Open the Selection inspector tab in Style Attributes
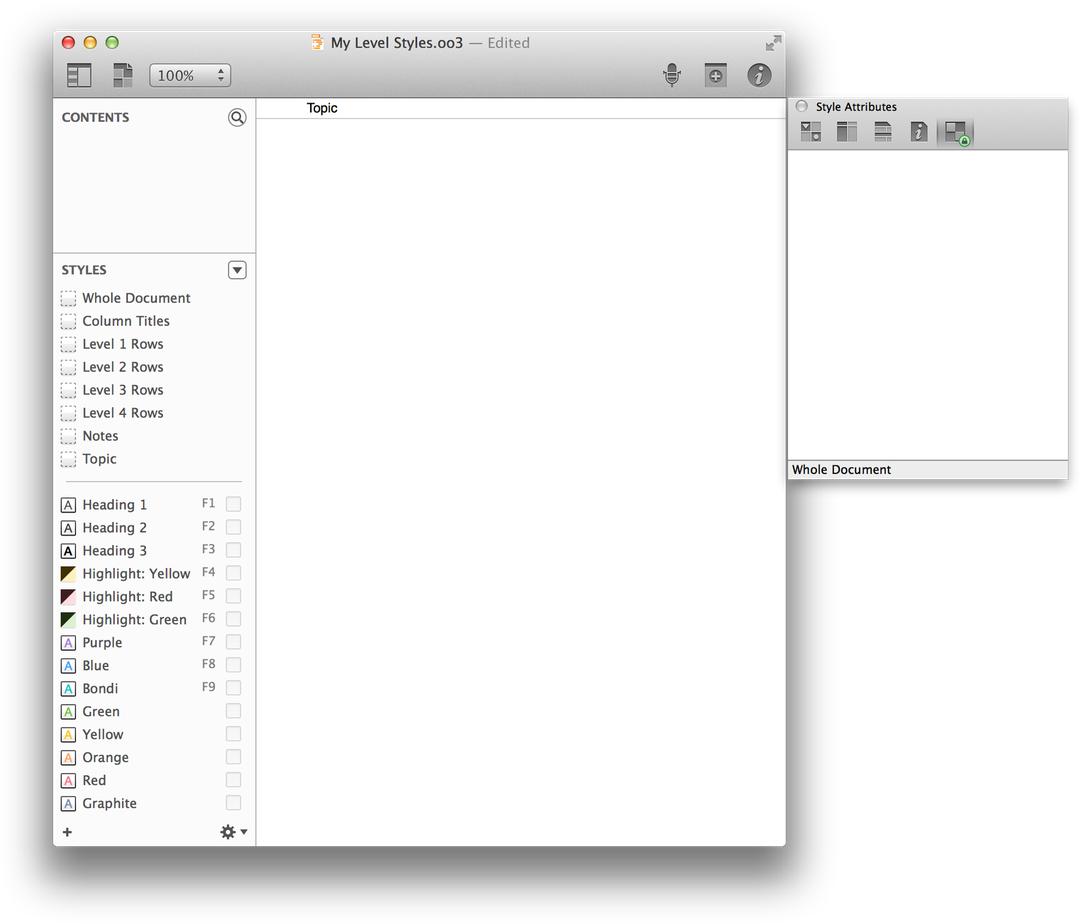 tap(811, 131)
